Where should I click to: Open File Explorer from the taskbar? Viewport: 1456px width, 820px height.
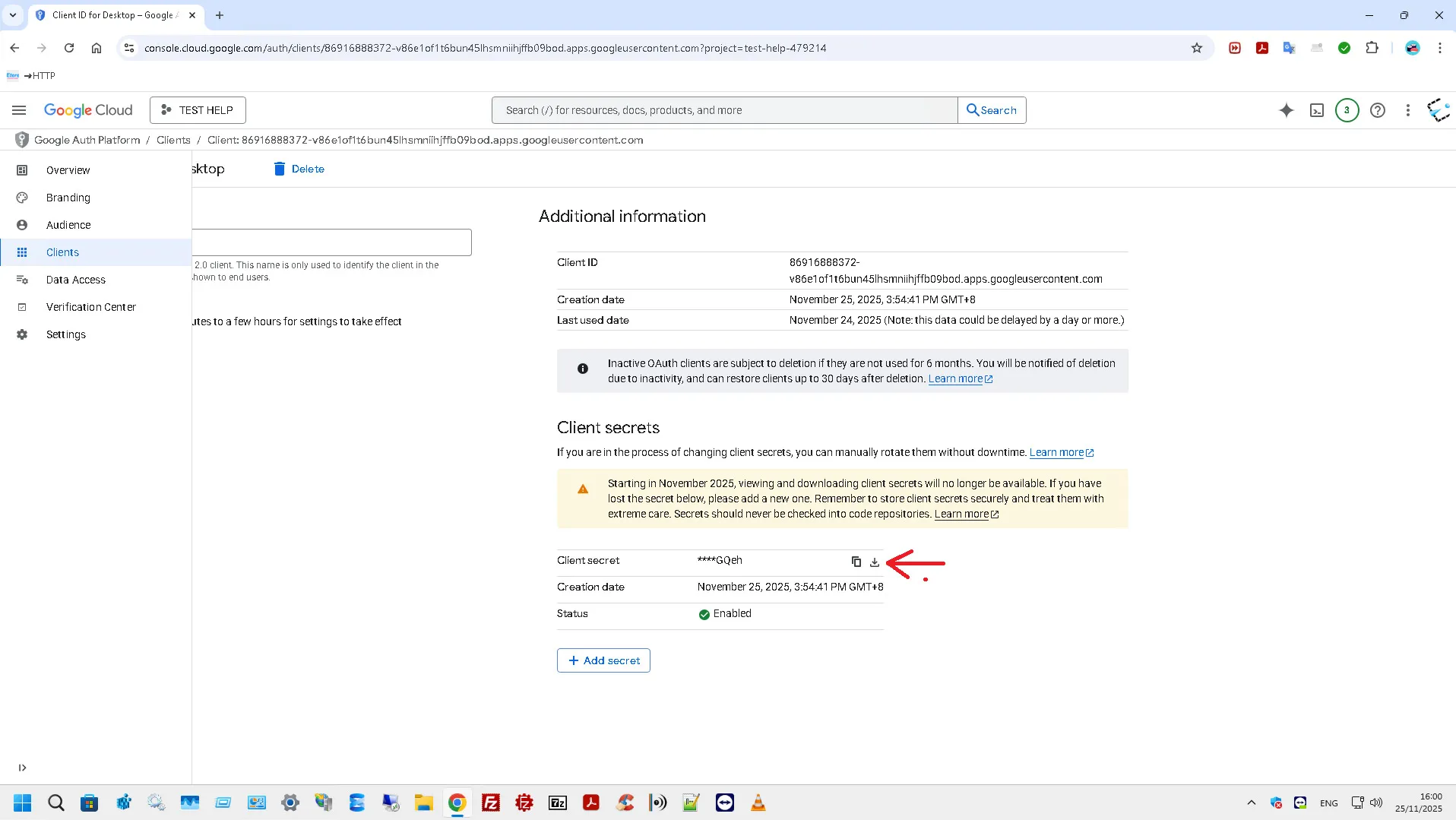pos(423,803)
